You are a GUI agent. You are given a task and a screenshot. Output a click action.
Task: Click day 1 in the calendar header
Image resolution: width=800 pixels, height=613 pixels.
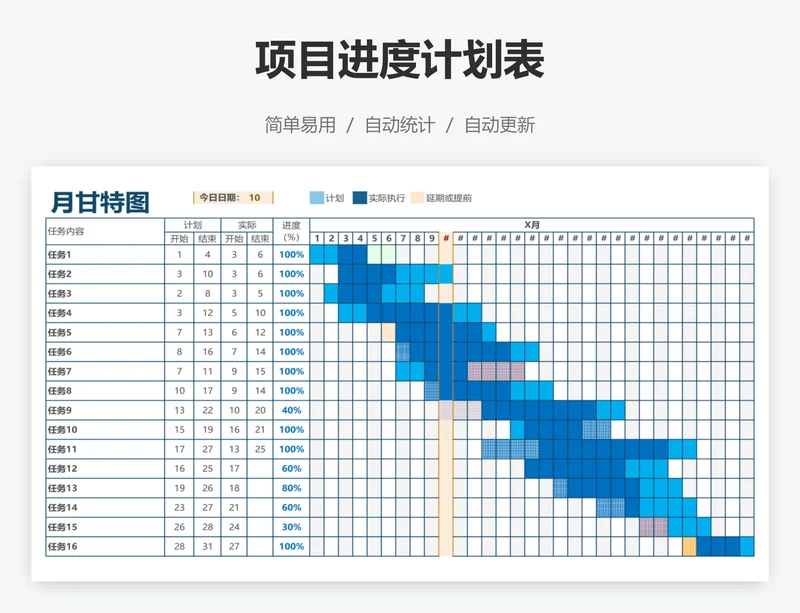click(x=317, y=238)
